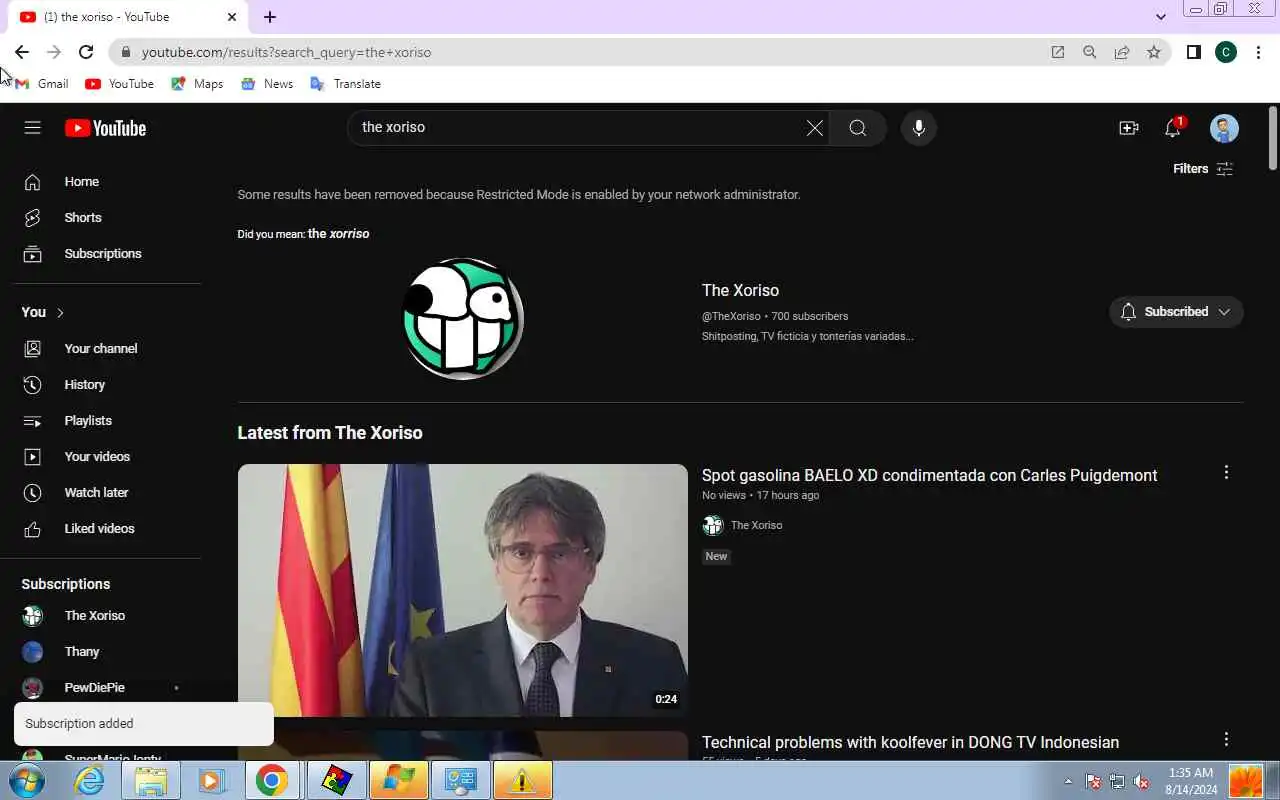Image resolution: width=1280 pixels, height=800 pixels.
Task: Open the Translate bookmark
Action: click(x=346, y=84)
